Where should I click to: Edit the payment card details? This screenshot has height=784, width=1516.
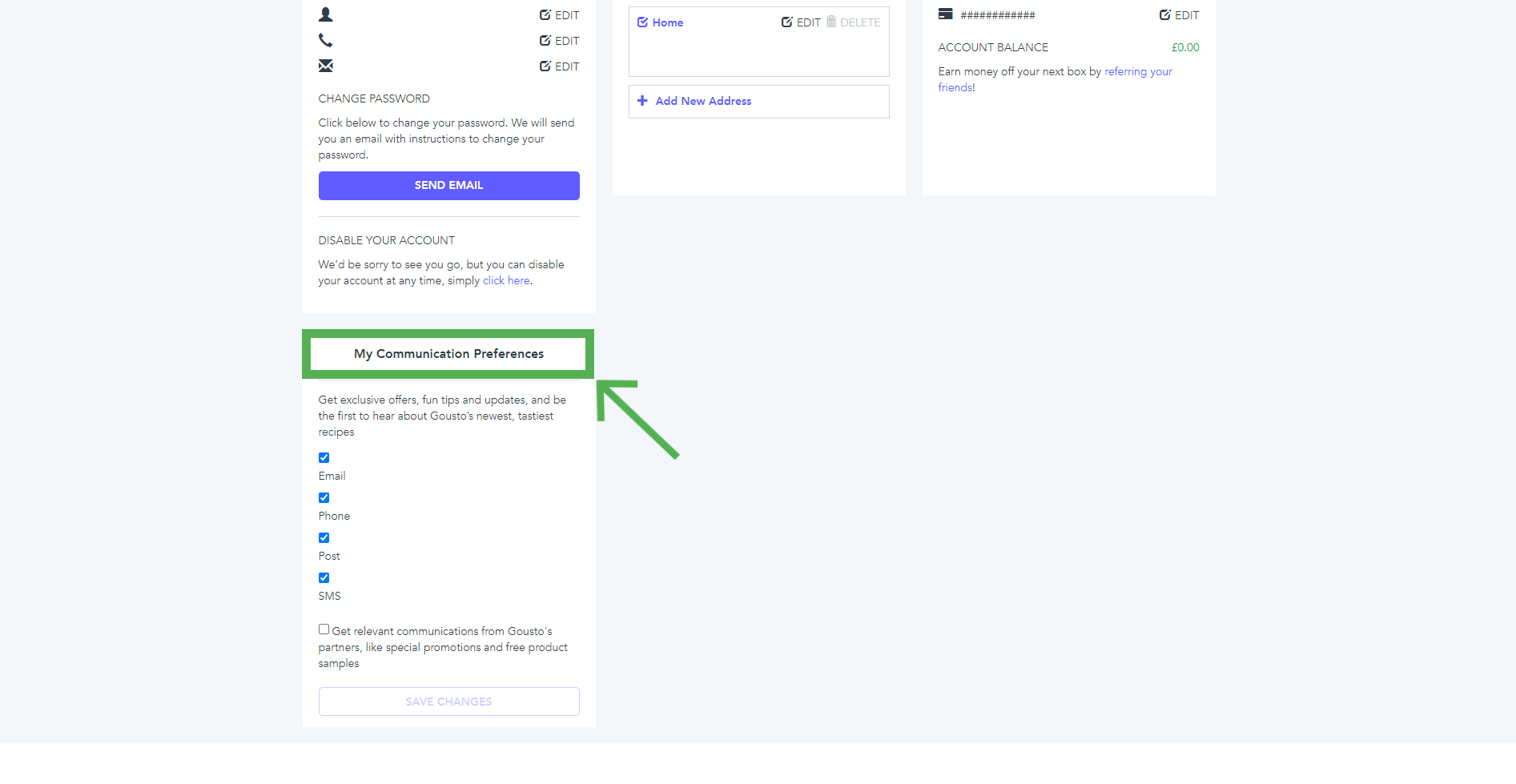click(1179, 15)
